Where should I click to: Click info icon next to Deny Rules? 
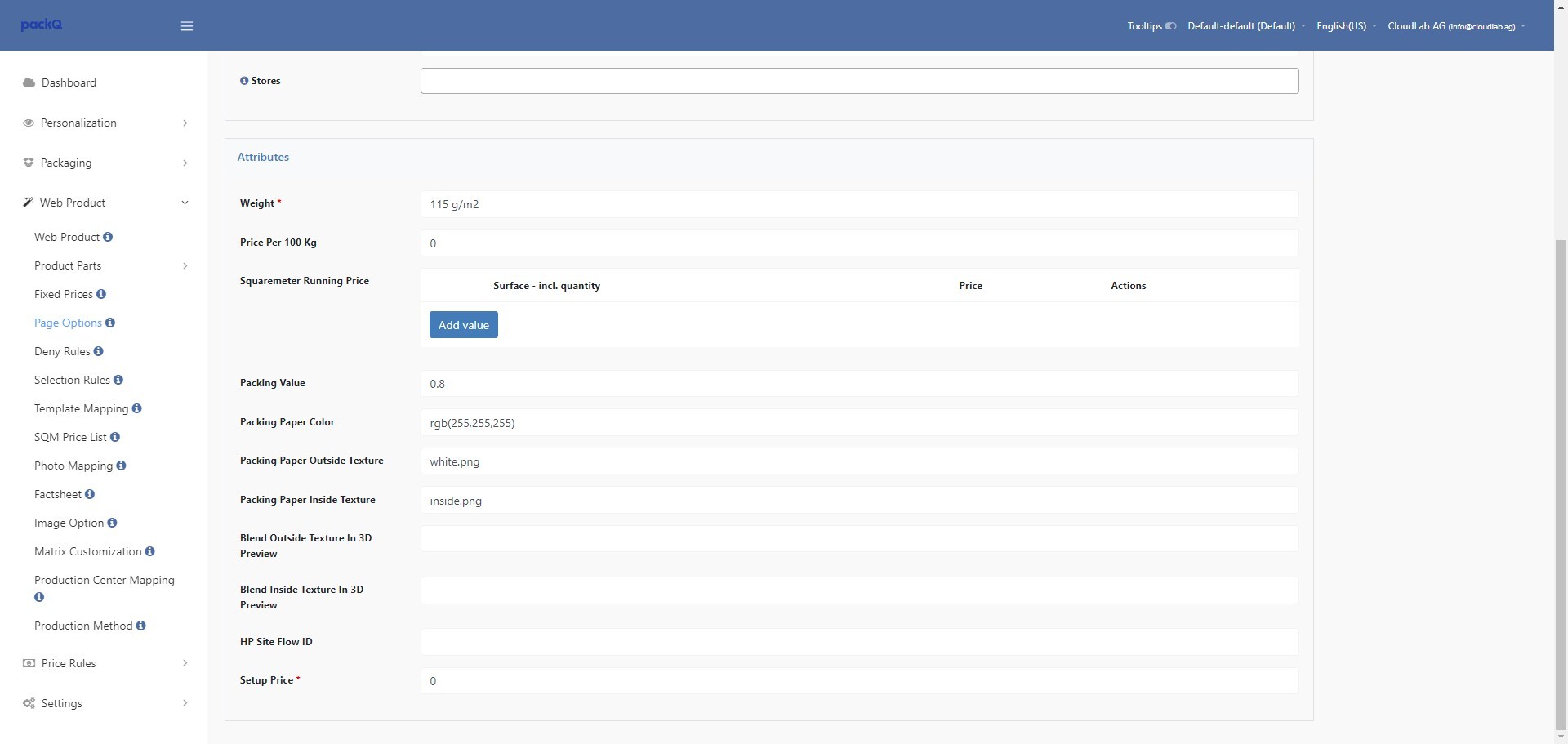tap(99, 351)
